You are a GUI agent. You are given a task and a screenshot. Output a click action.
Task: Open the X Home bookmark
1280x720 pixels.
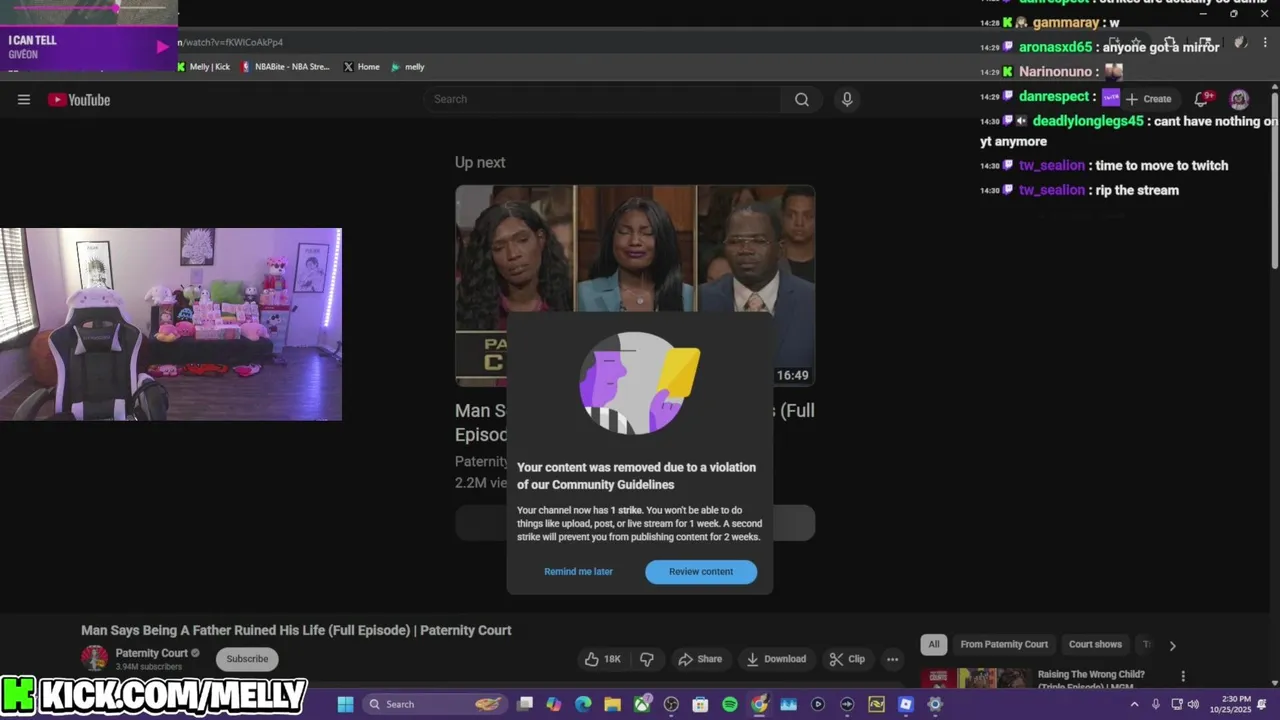(x=362, y=67)
